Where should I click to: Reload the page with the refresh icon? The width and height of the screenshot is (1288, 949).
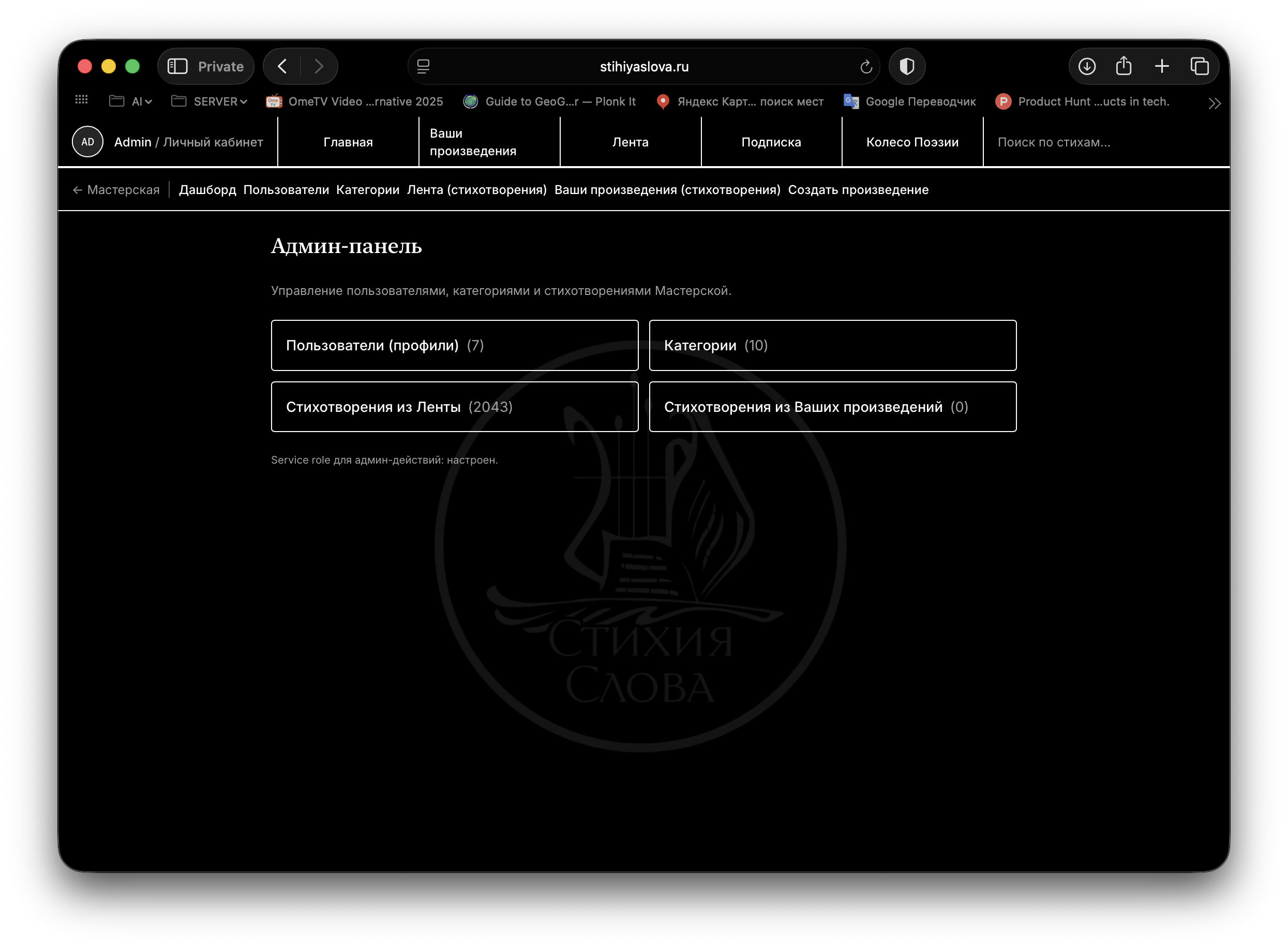coord(866,66)
